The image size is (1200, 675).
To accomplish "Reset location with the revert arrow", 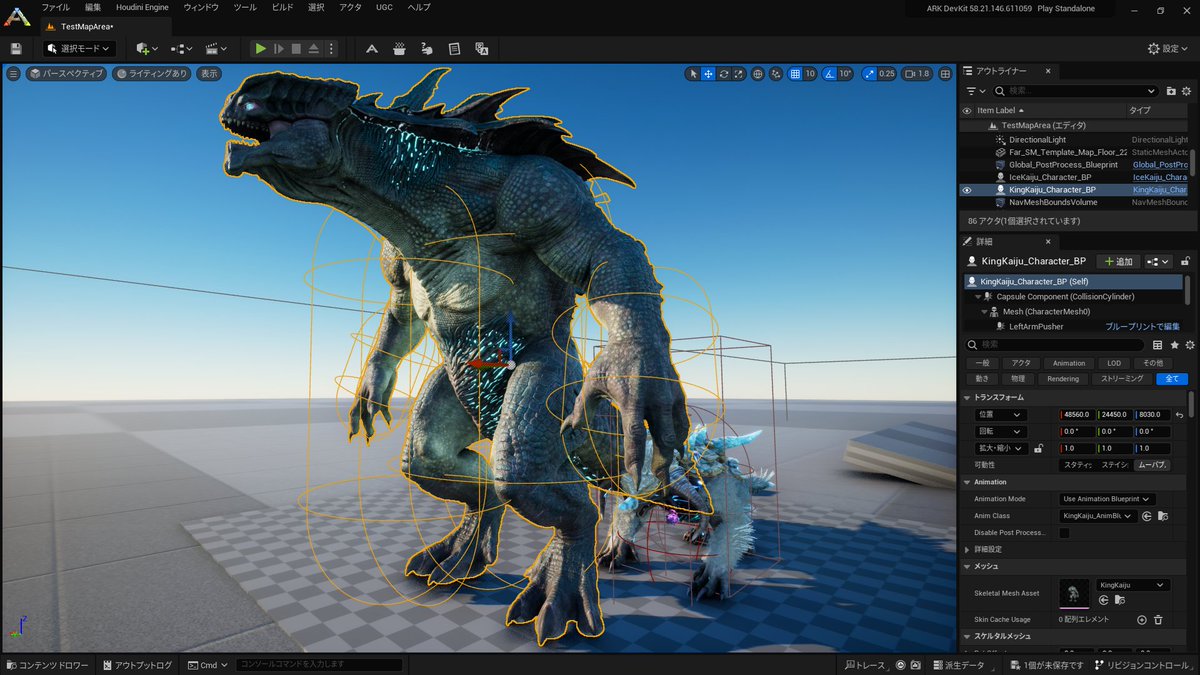I will tap(1180, 415).
